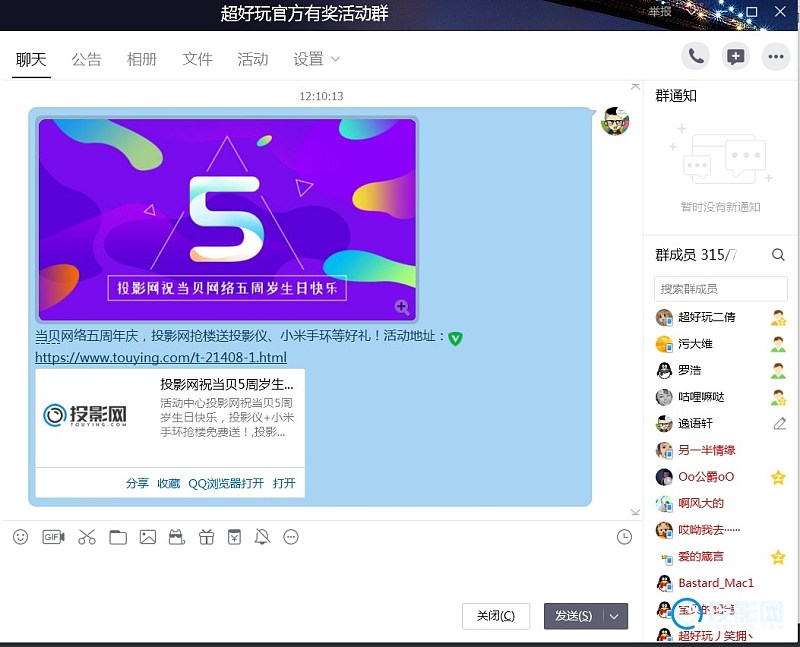Click 打开 on the link card
This screenshot has width=800, height=647.
click(x=284, y=483)
